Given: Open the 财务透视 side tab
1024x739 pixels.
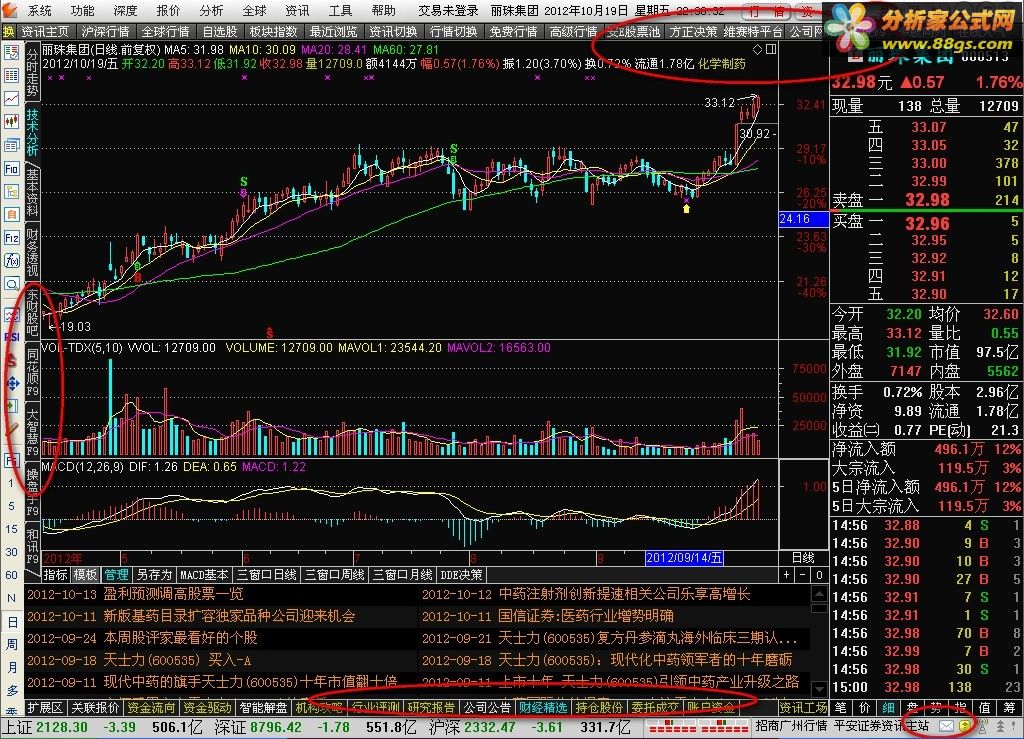Looking at the screenshot, I should 33,253.
